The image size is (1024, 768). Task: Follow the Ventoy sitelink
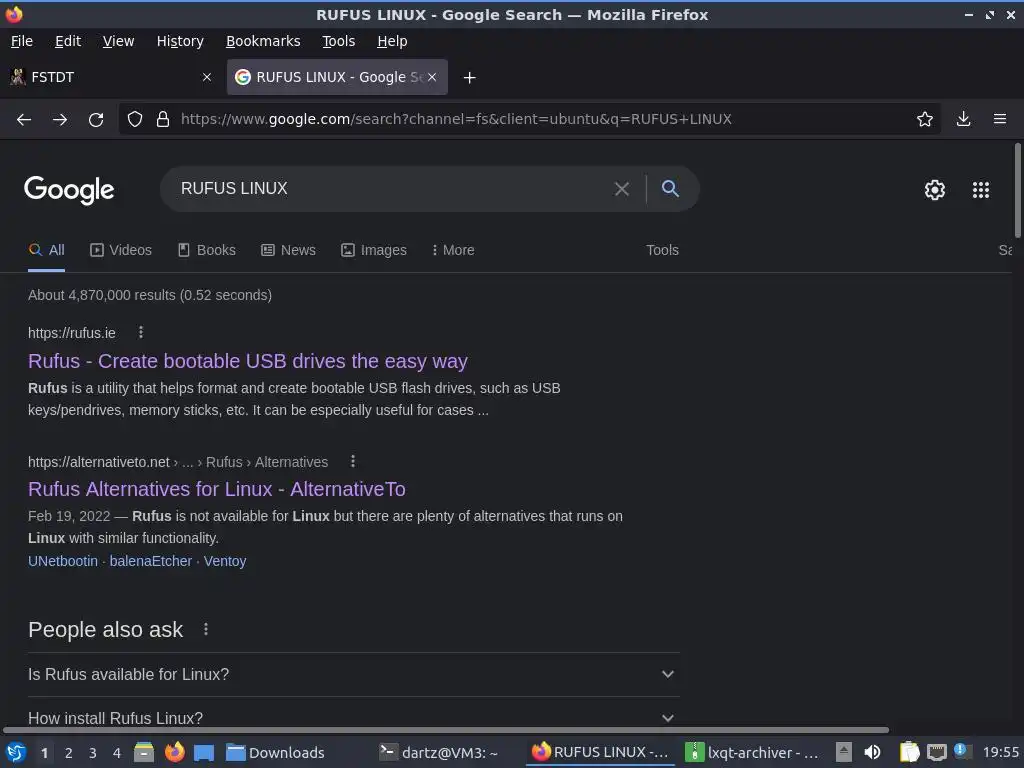click(225, 561)
